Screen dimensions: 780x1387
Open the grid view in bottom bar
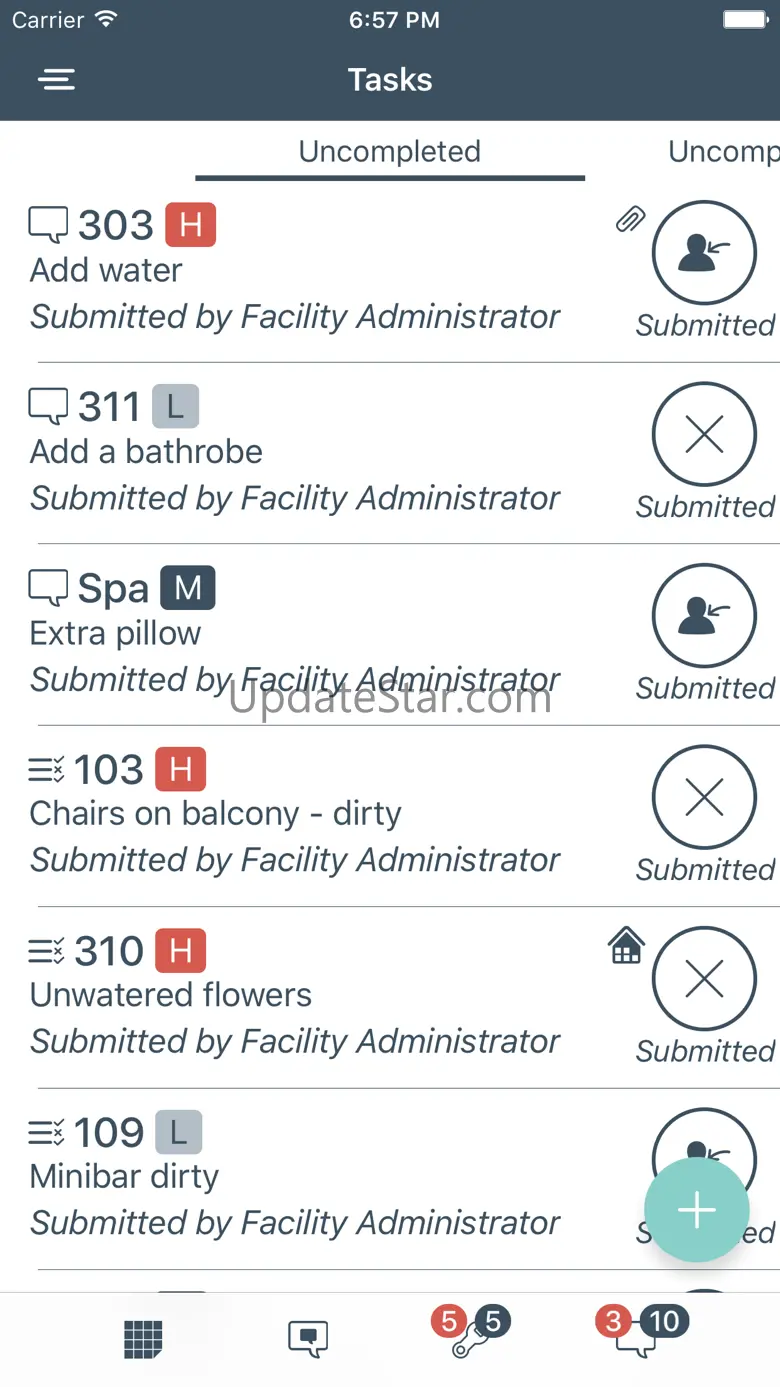point(143,1338)
